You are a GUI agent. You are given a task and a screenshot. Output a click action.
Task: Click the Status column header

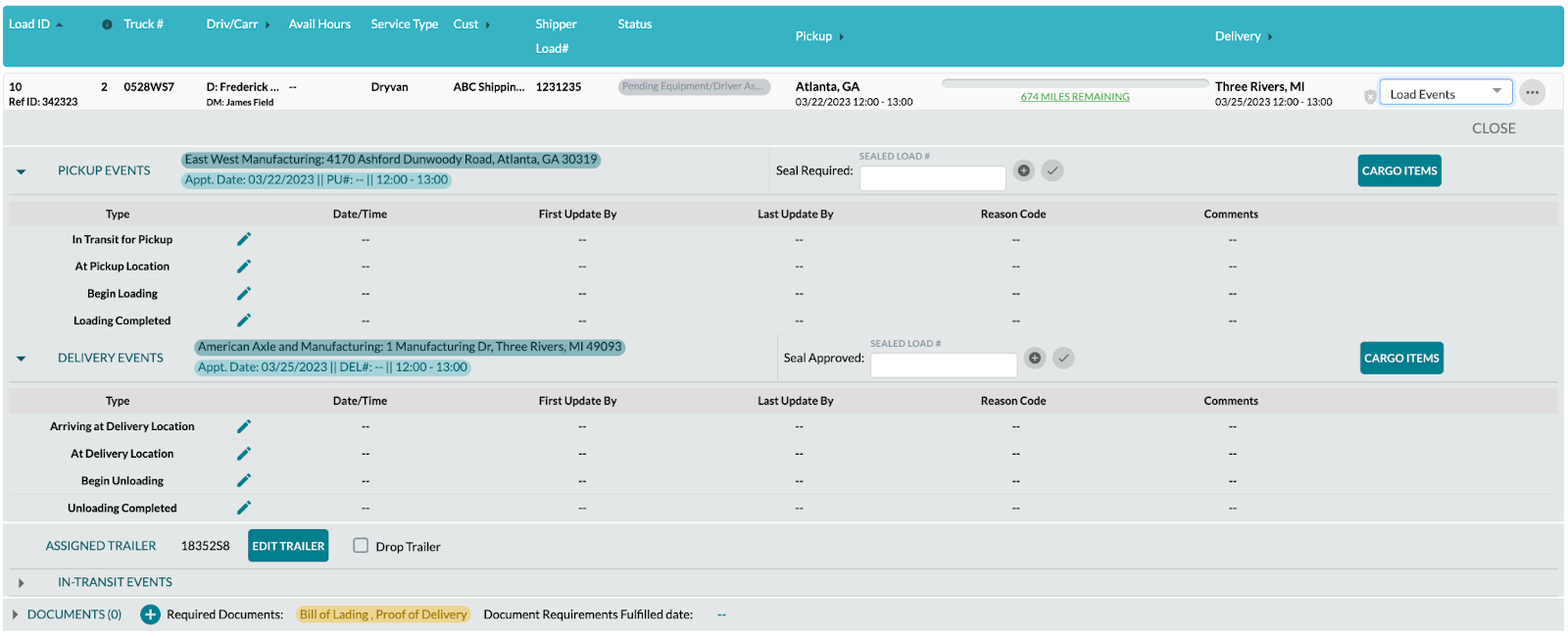[634, 24]
